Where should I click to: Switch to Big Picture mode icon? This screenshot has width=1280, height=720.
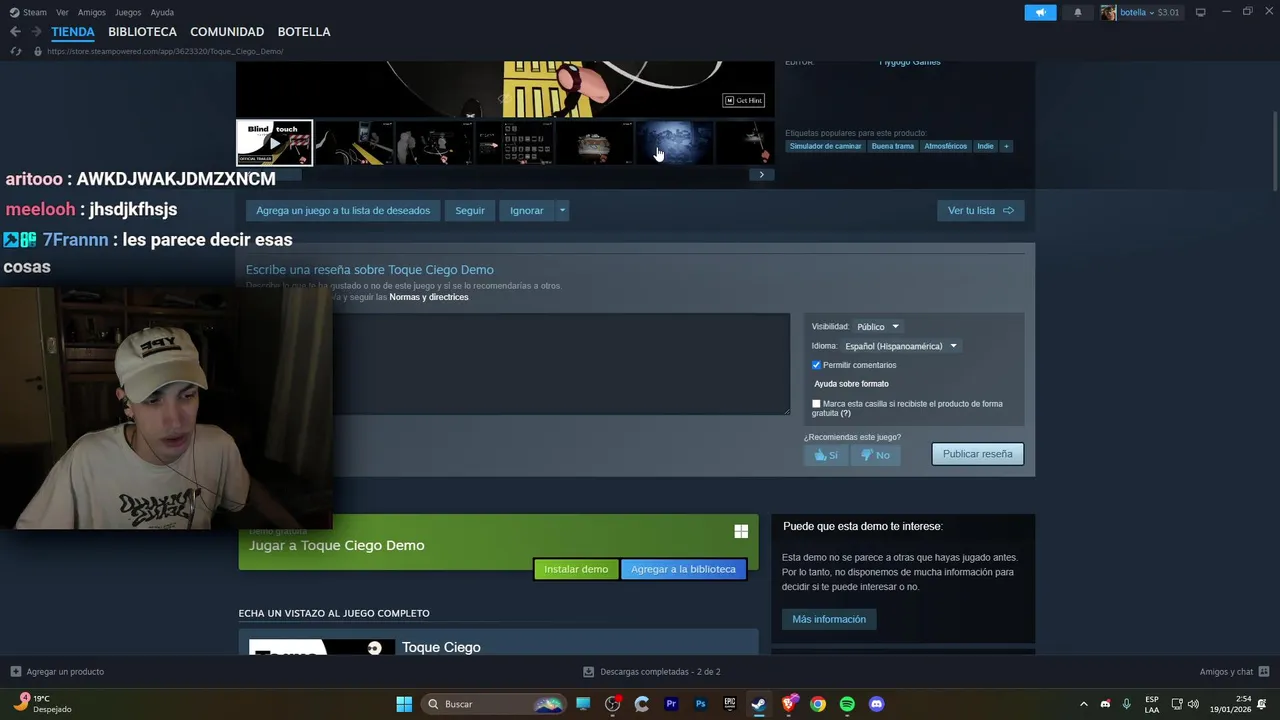pos(1201,12)
